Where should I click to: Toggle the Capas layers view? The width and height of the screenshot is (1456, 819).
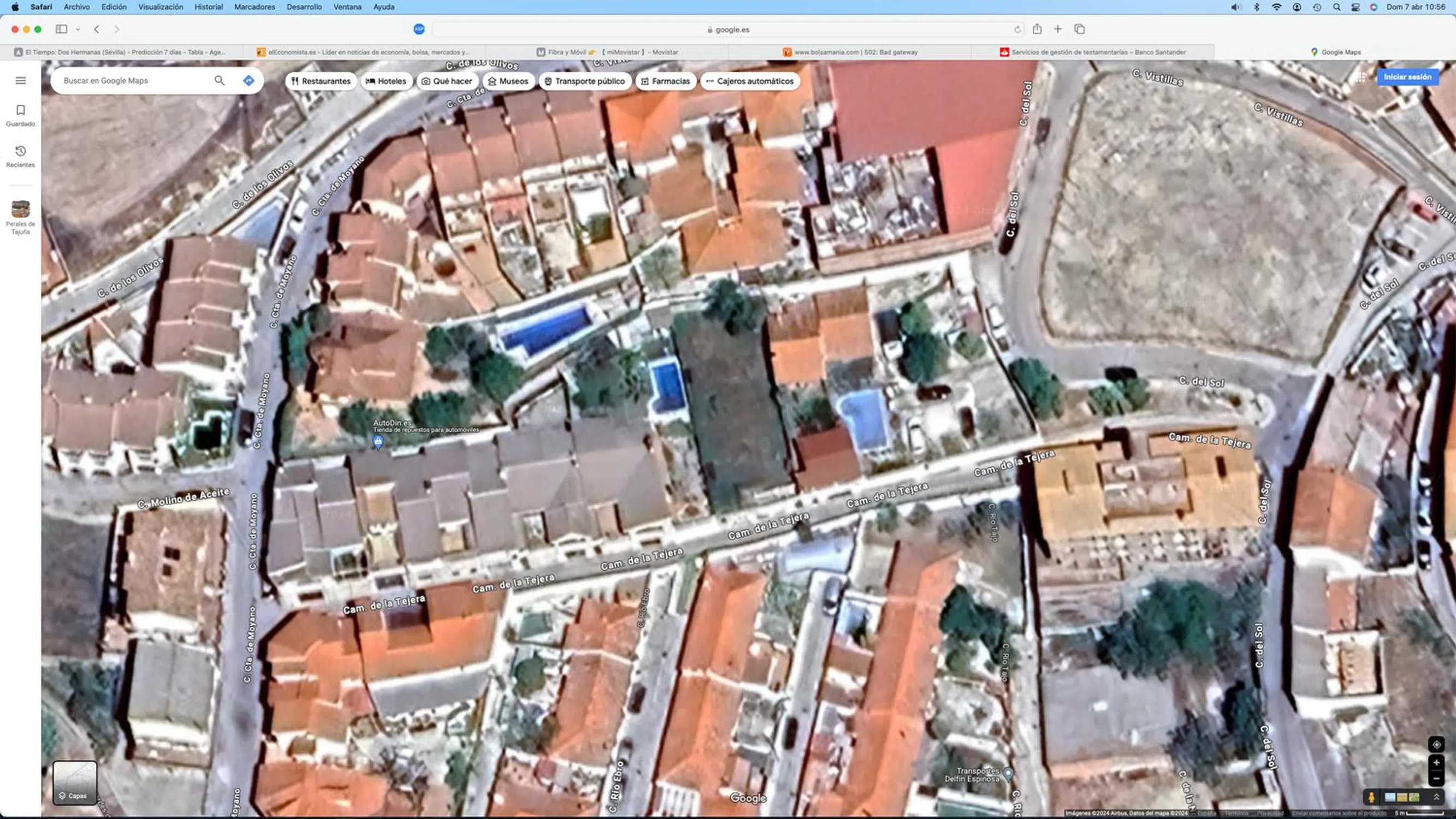tap(75, 782)
